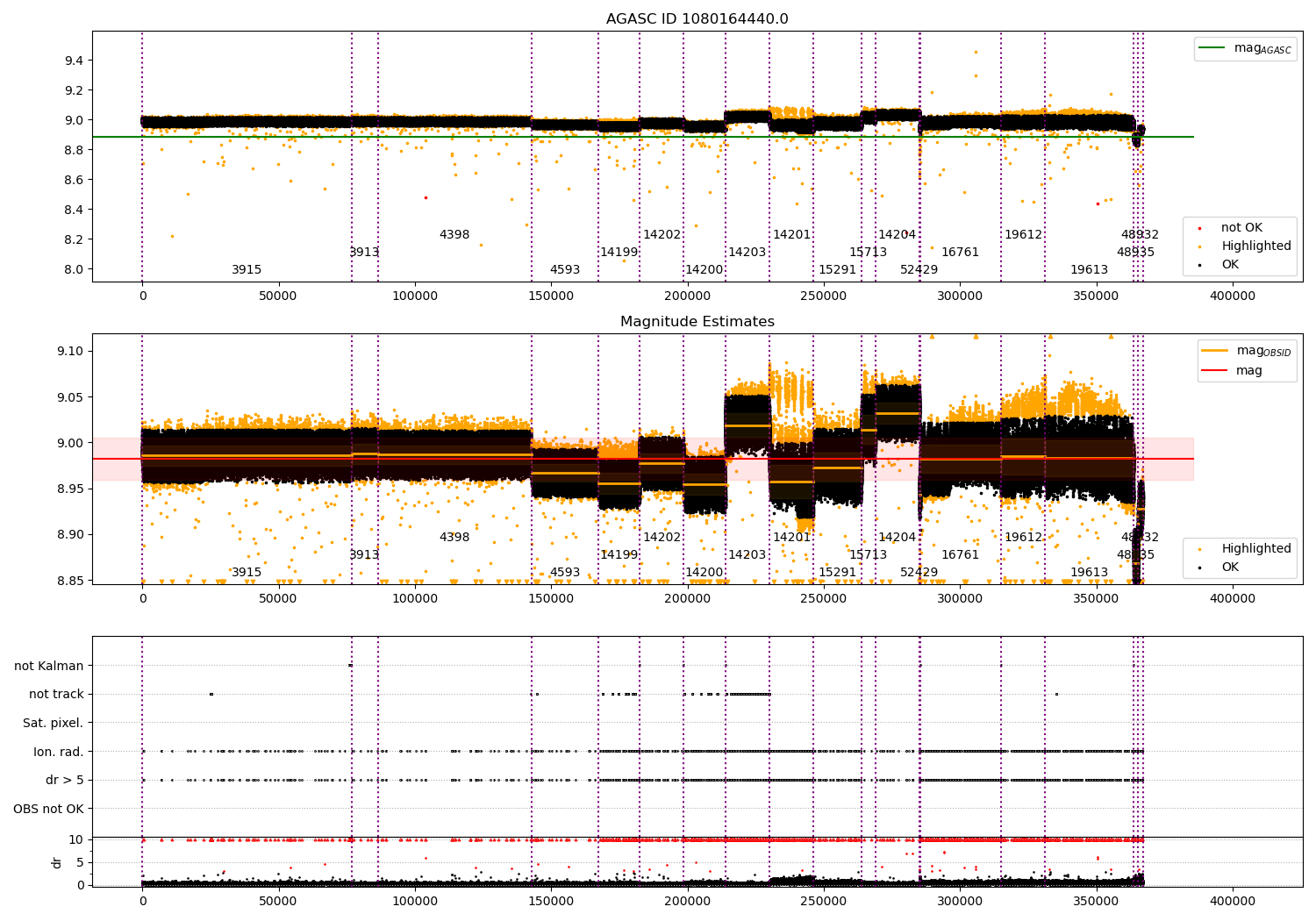Click x-axis tick 200000 under Magnitude Estimates plot

tap(687, 599)
